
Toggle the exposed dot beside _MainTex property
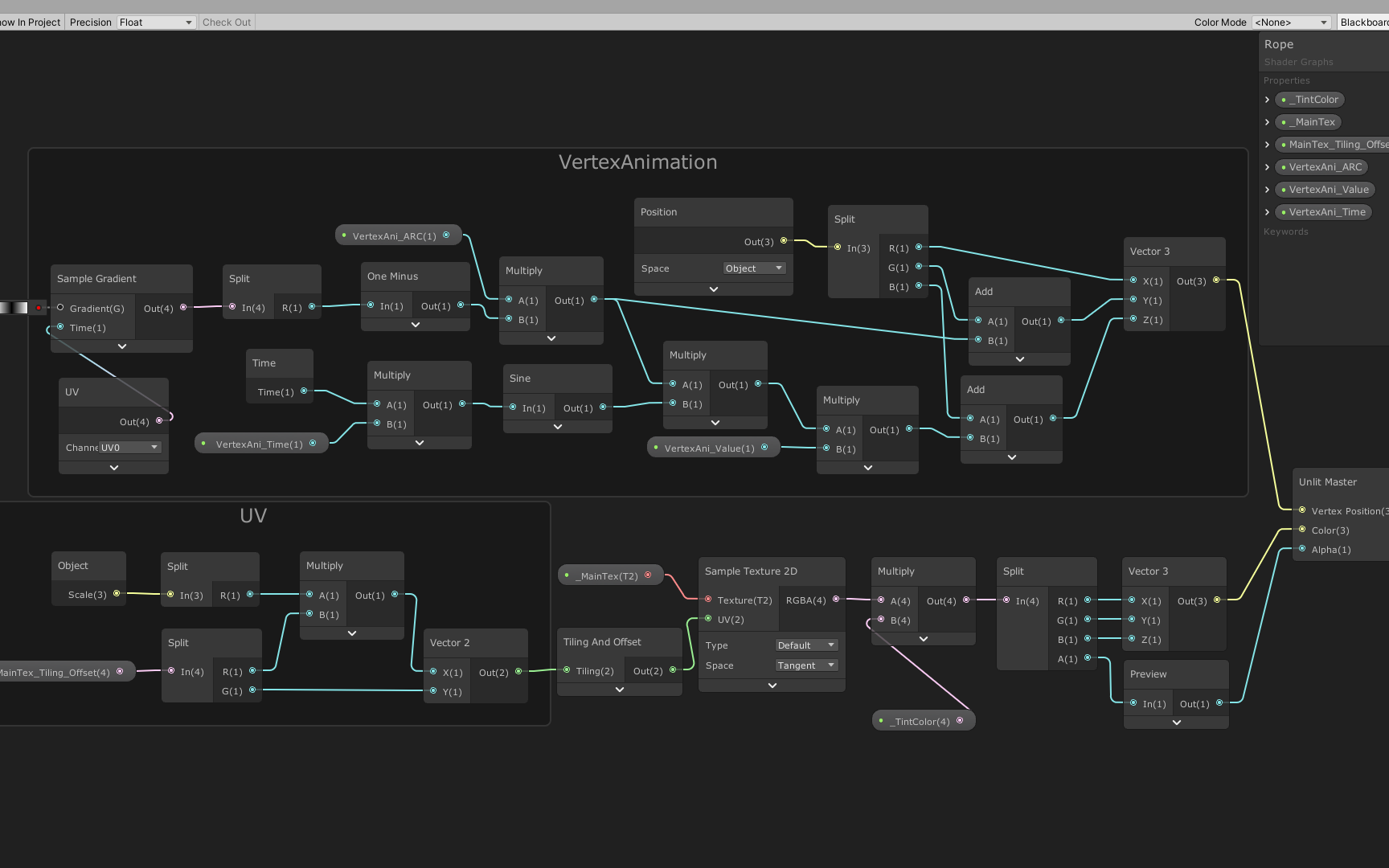point(1282,121)
